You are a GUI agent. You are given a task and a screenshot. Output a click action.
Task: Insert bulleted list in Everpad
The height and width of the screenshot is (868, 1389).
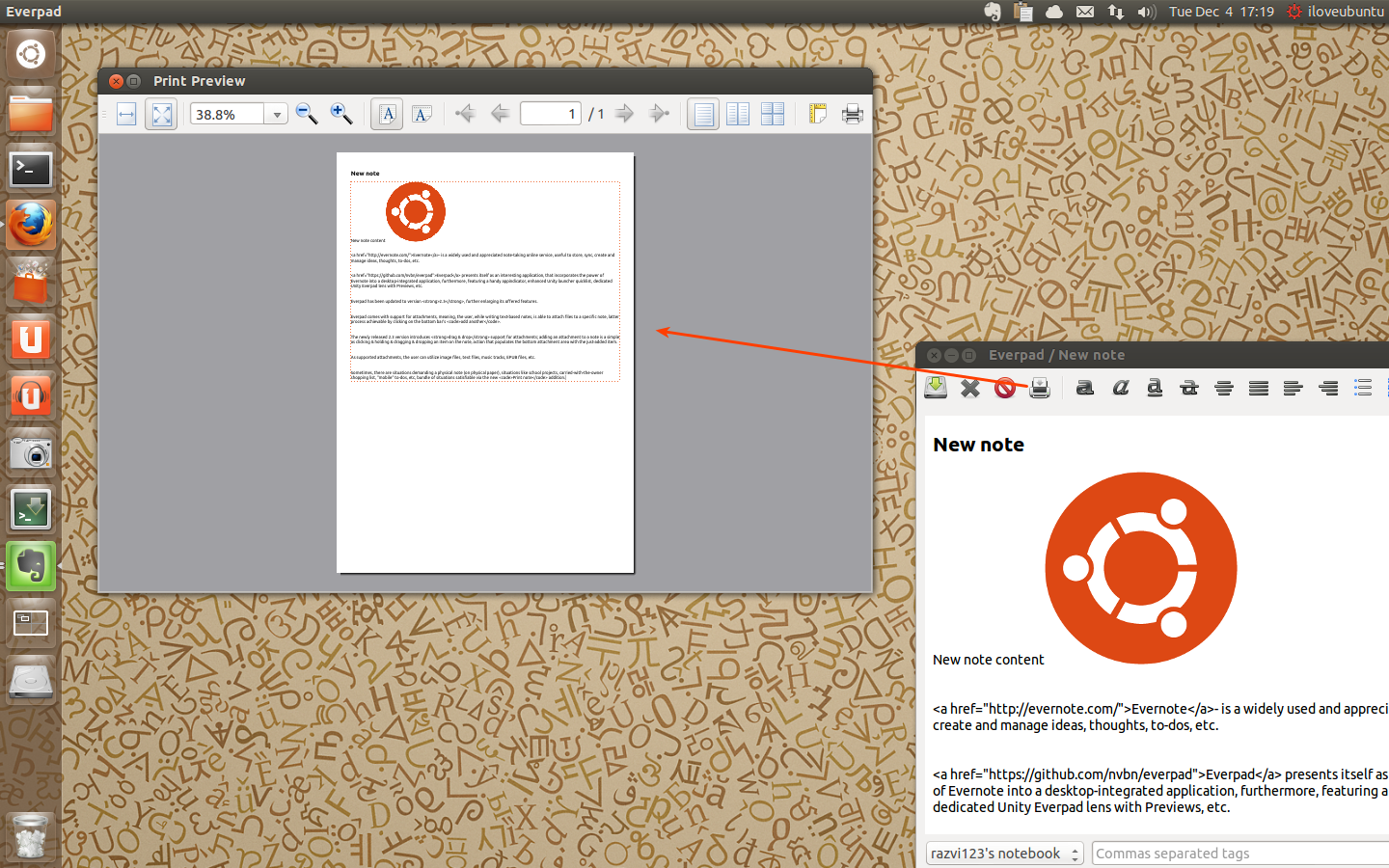(1363, 388)
